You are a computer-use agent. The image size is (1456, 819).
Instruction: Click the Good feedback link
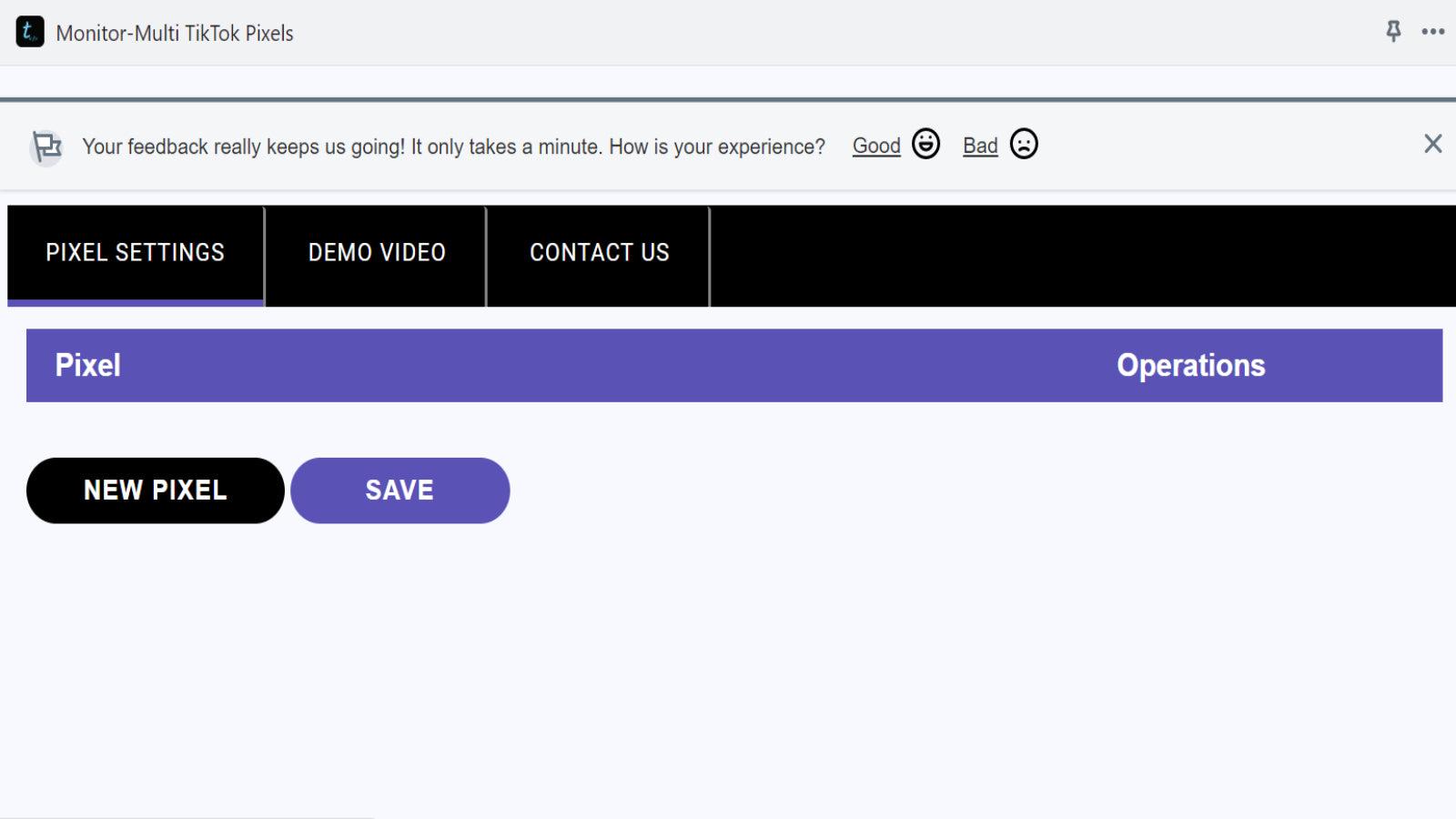[x=876, y=146]
